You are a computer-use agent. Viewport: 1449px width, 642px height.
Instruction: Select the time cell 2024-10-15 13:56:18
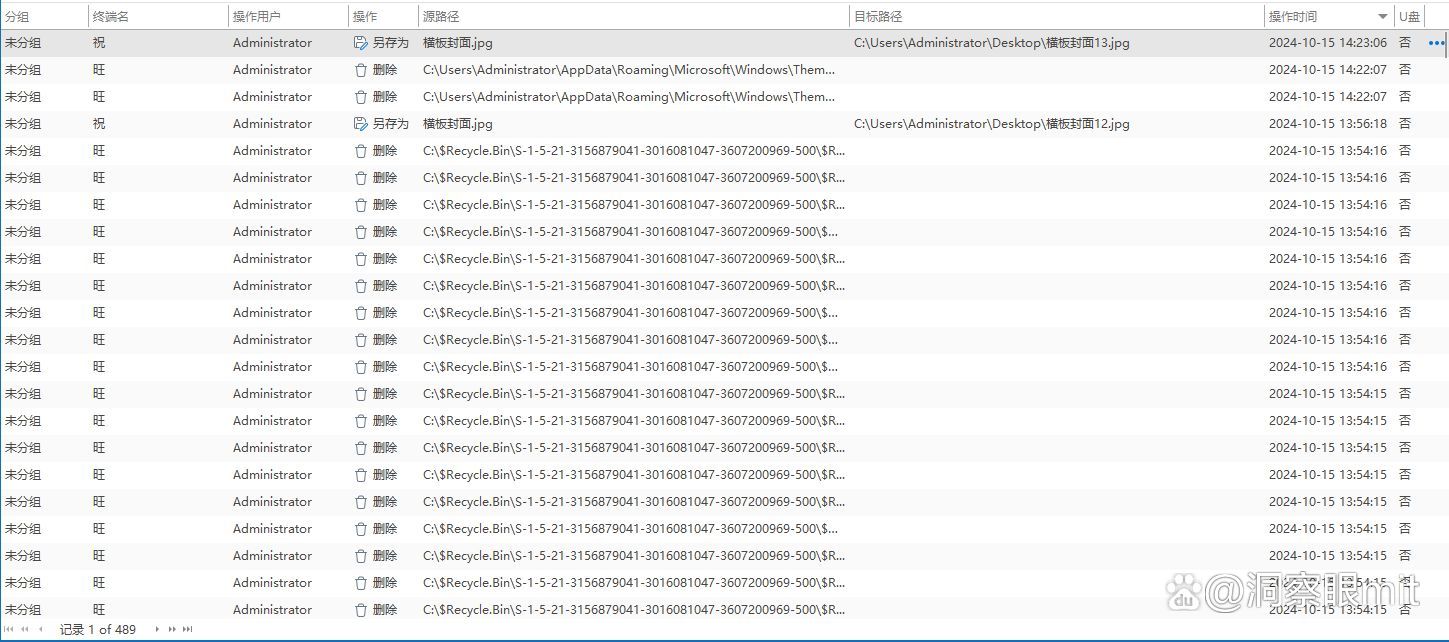pos(1328,124)
